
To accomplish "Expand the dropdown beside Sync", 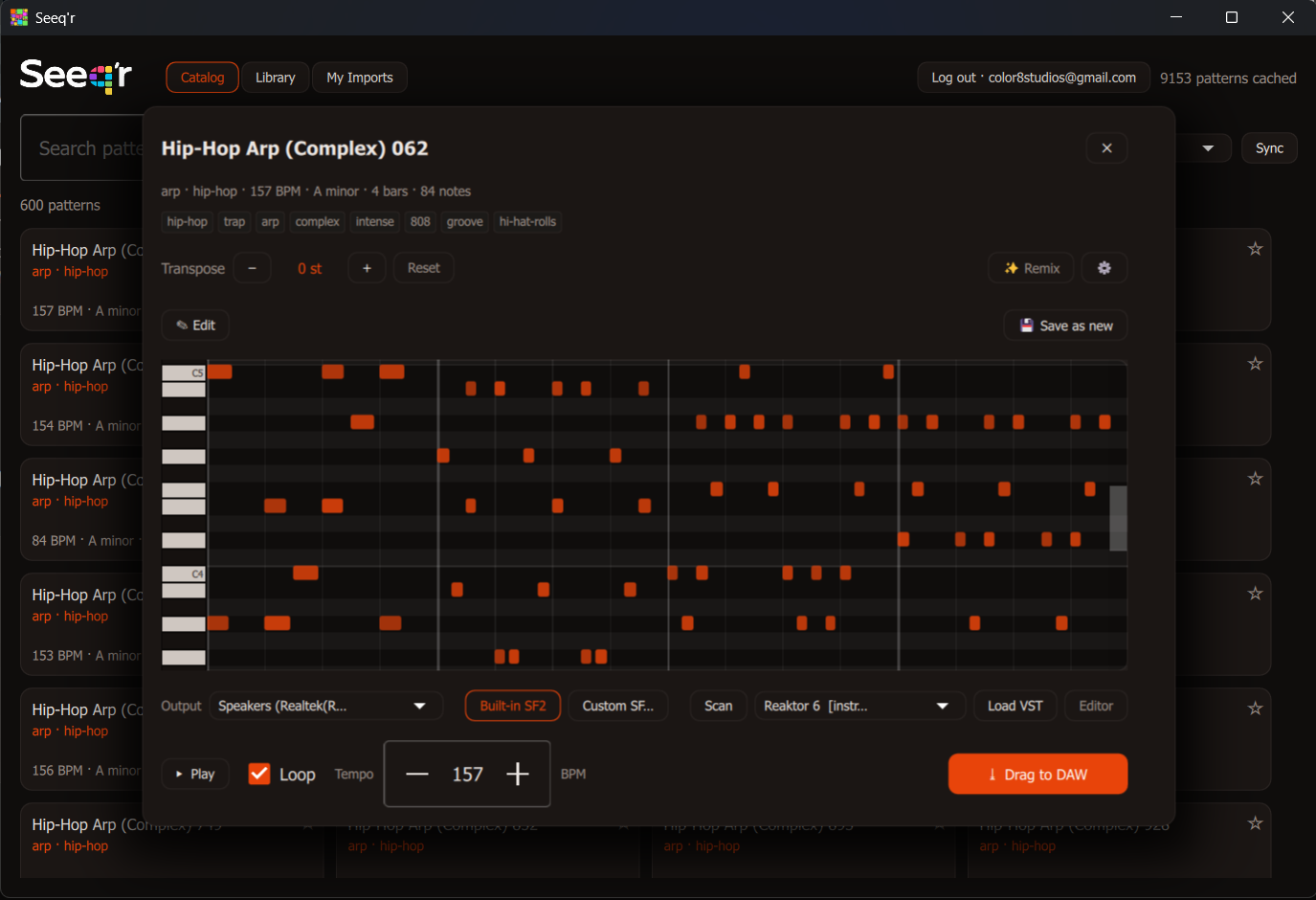I will pyautogui.click(x=1208, y=148).
